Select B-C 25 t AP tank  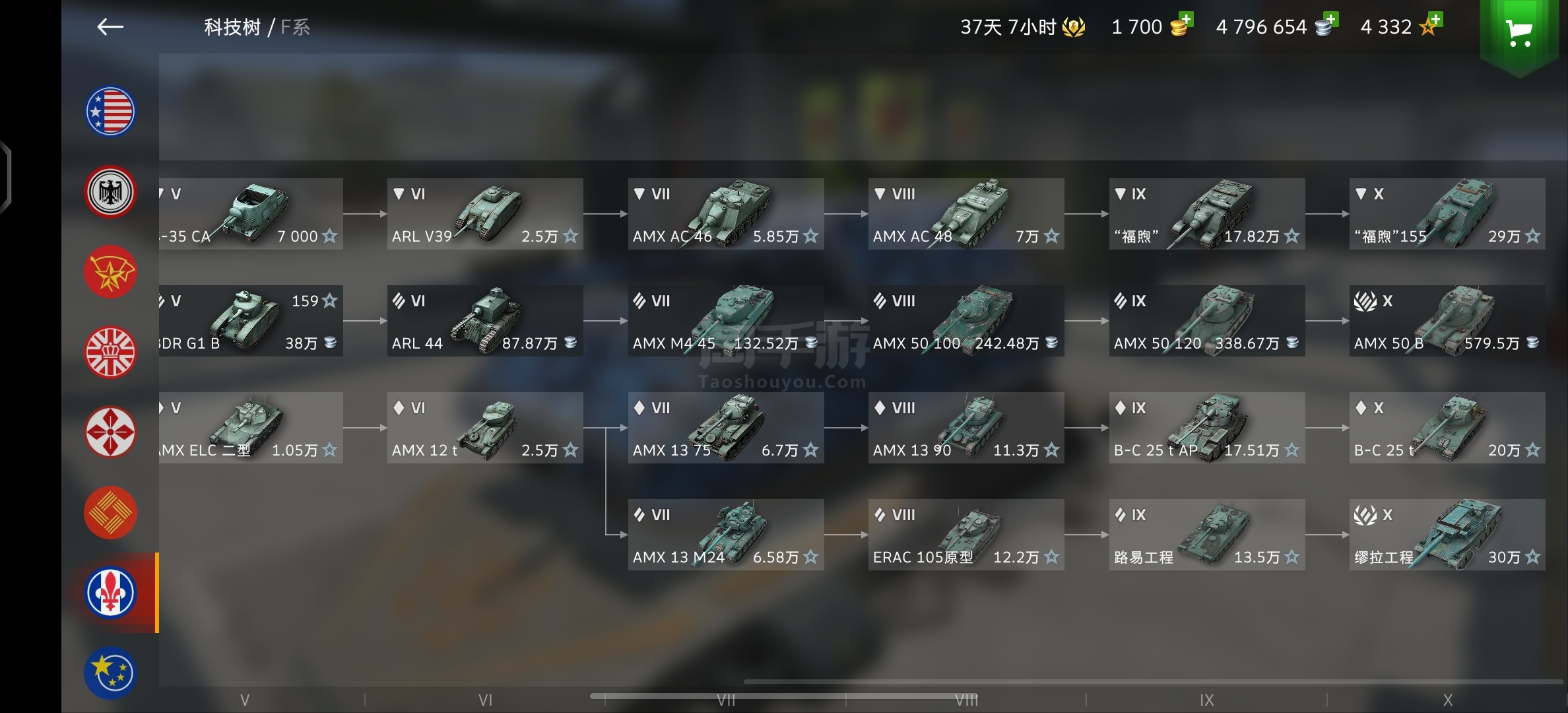click(1207, 428)
